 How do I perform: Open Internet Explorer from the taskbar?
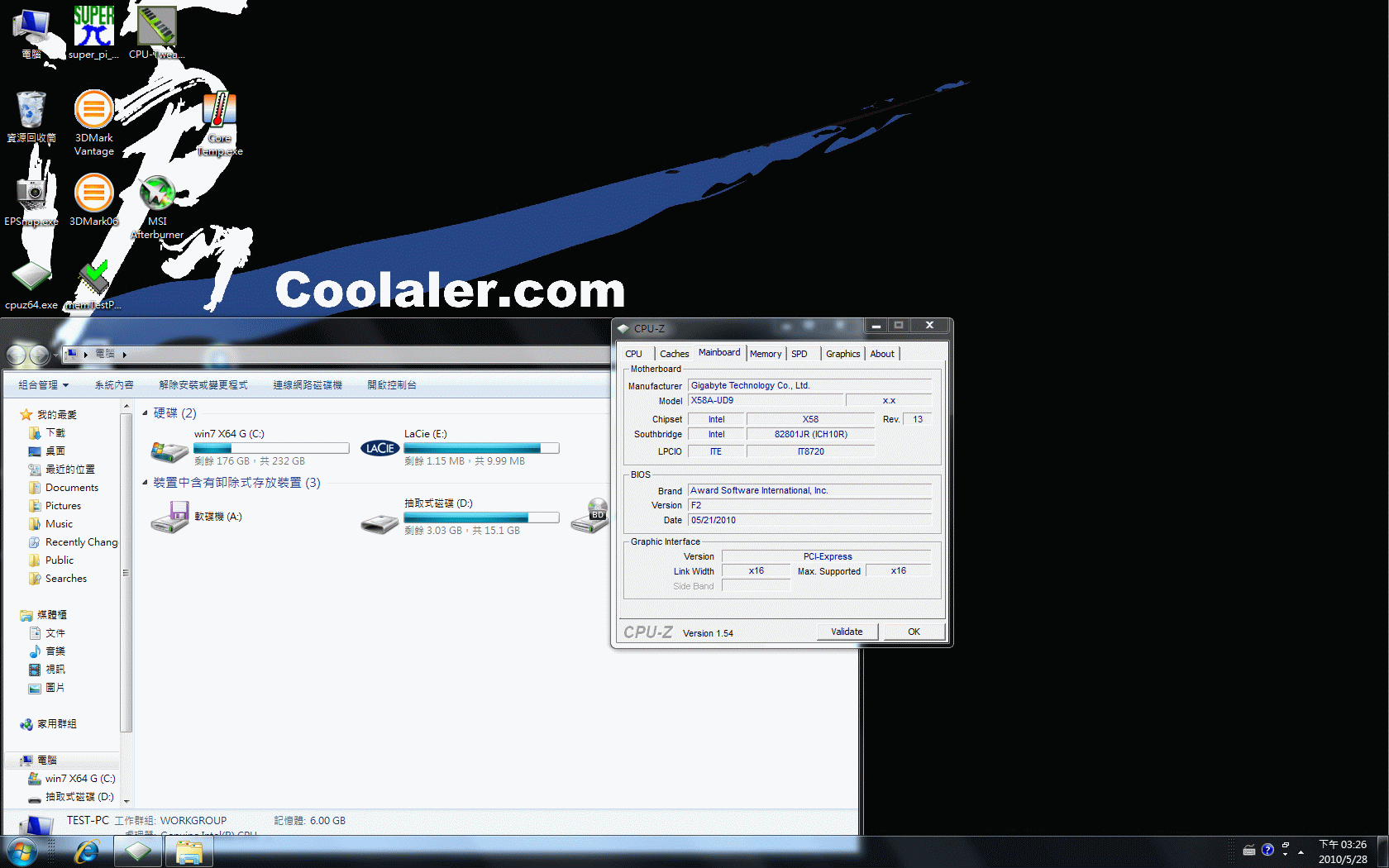[87, 851]
